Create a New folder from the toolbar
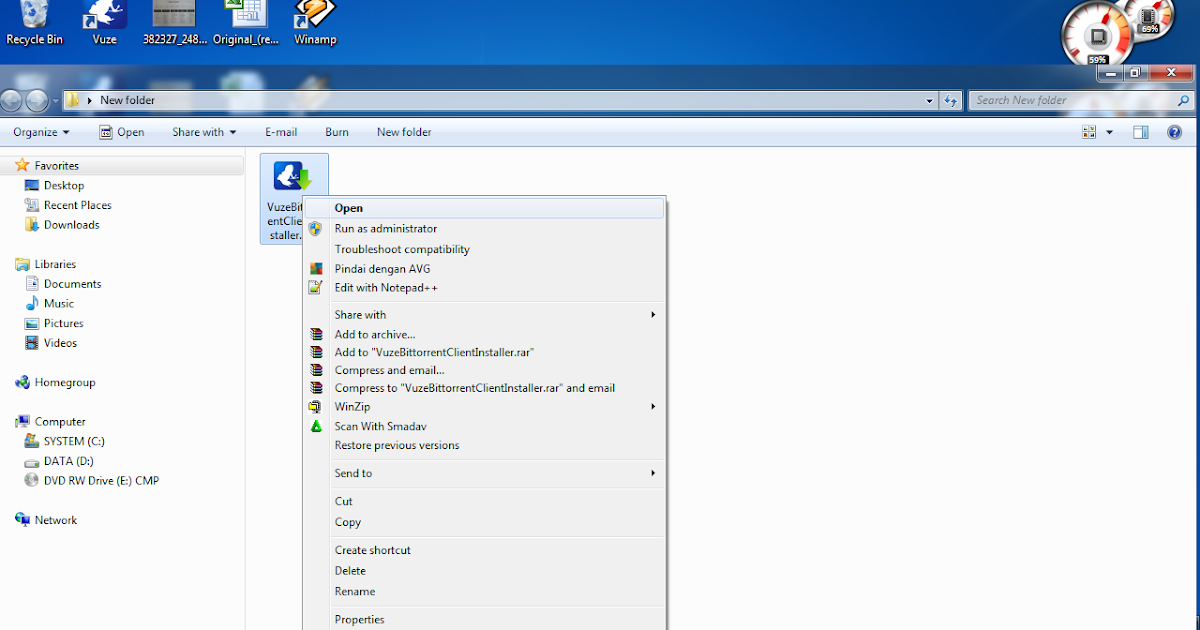This screenshot has width=1200, height=630. (x=404, y=132)
